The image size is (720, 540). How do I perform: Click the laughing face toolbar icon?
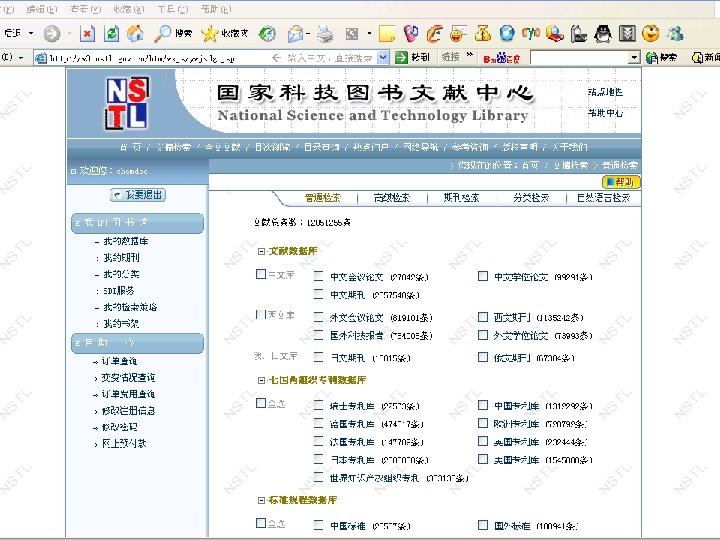(458, 34)
